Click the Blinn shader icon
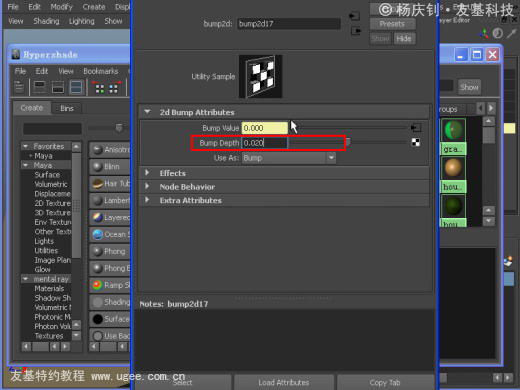 click(97, 166)
